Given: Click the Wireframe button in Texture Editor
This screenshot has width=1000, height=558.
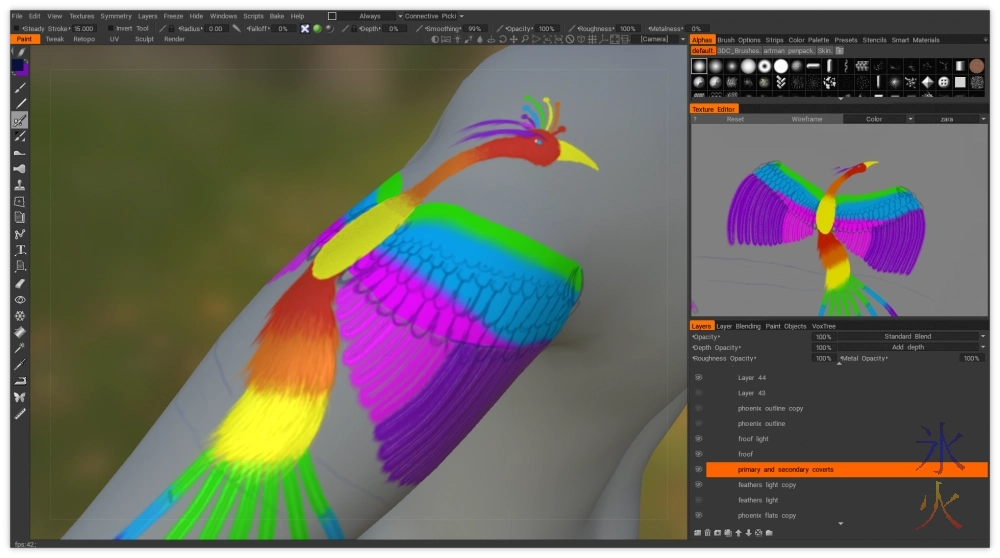Looking at the screenshot, I should tap(806, 119).
